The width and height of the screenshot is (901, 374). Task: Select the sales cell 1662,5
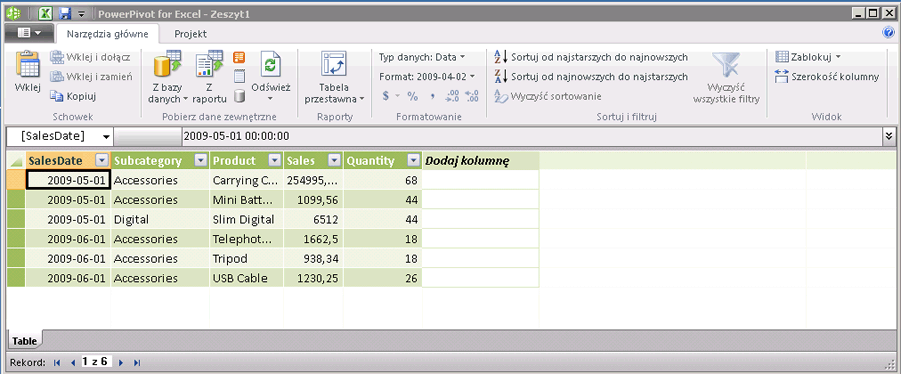point(314,239)
